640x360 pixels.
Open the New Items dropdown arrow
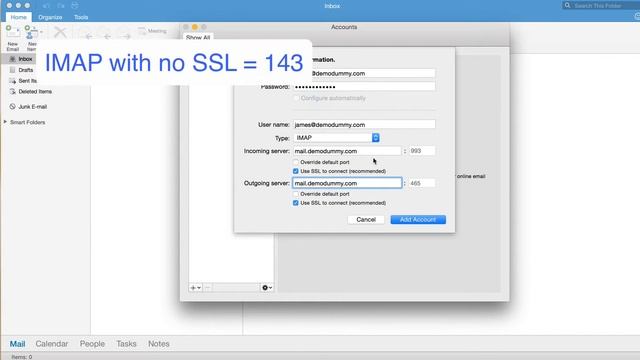(41, 31)
